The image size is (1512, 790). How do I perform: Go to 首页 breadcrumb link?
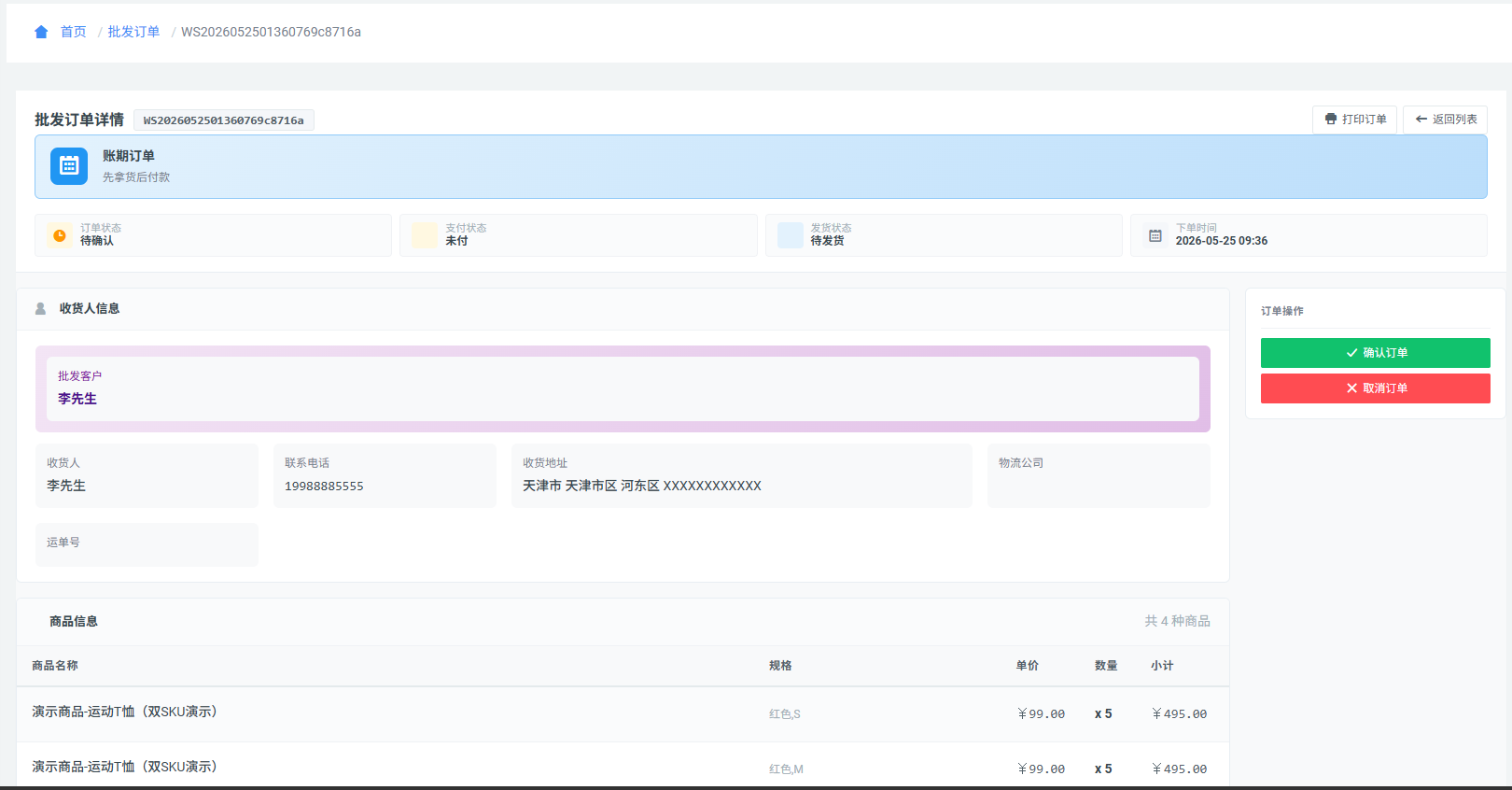pyautogui.click(x=73, y=32)
